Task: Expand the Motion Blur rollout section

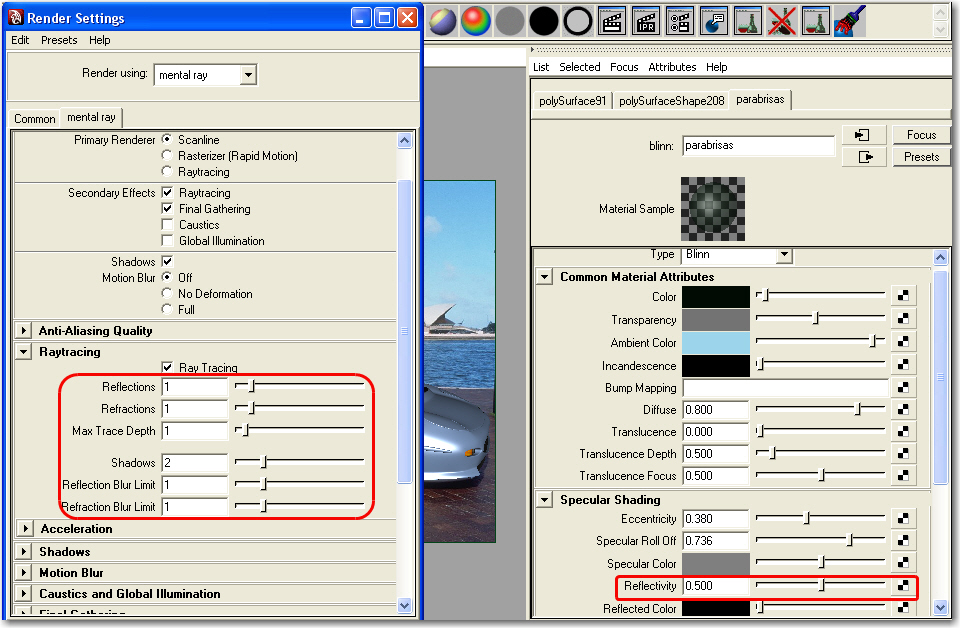Action: coord(23,573)
